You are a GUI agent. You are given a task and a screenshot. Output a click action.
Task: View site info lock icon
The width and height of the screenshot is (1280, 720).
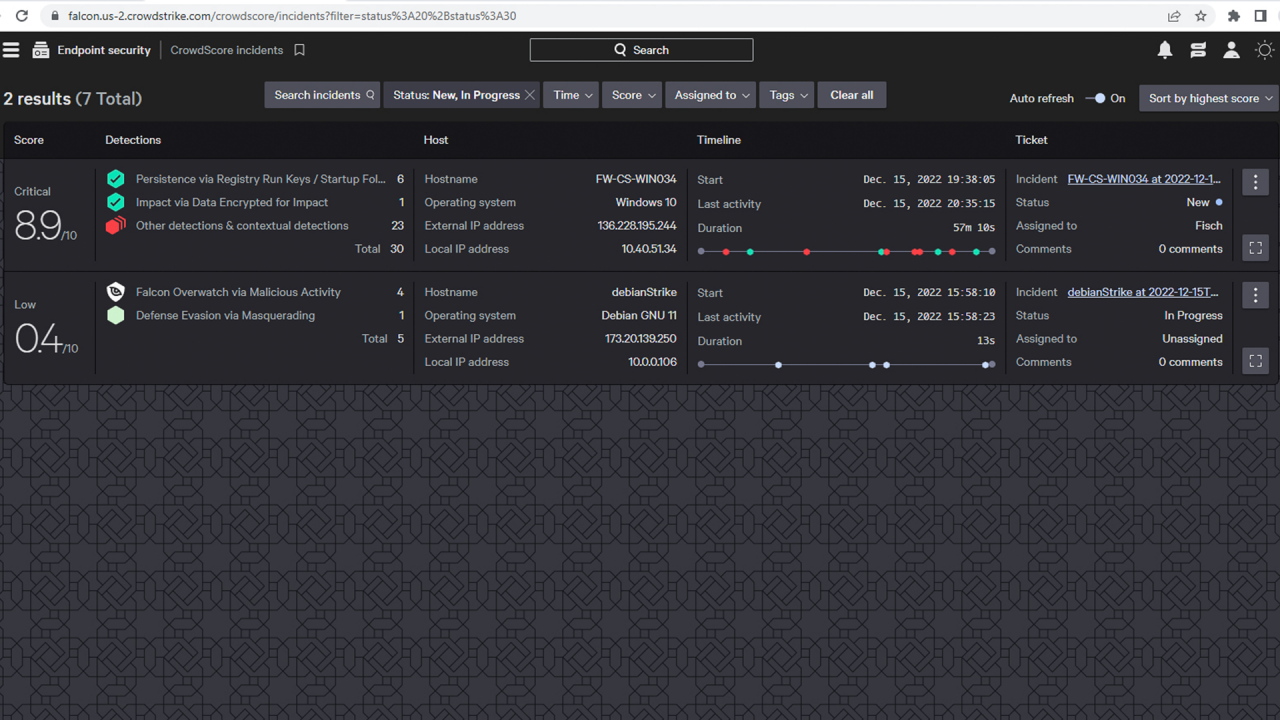[54, 16]
